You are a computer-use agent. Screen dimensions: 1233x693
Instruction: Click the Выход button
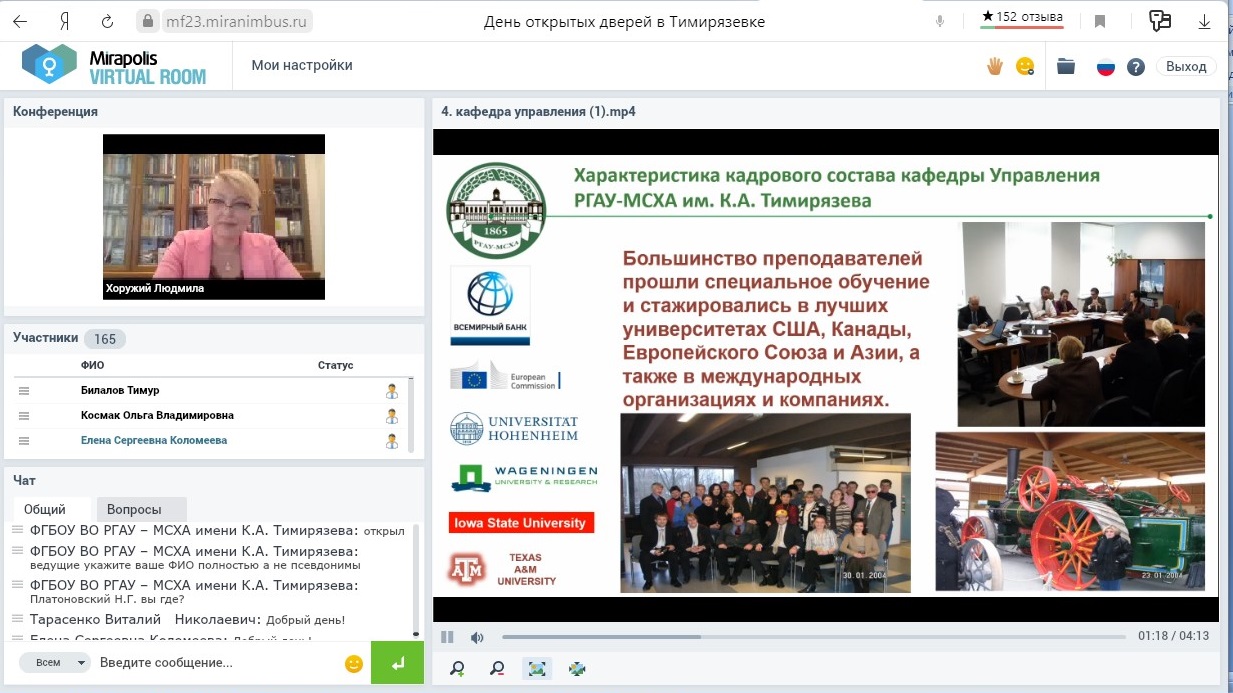(x=1186, y=66)
